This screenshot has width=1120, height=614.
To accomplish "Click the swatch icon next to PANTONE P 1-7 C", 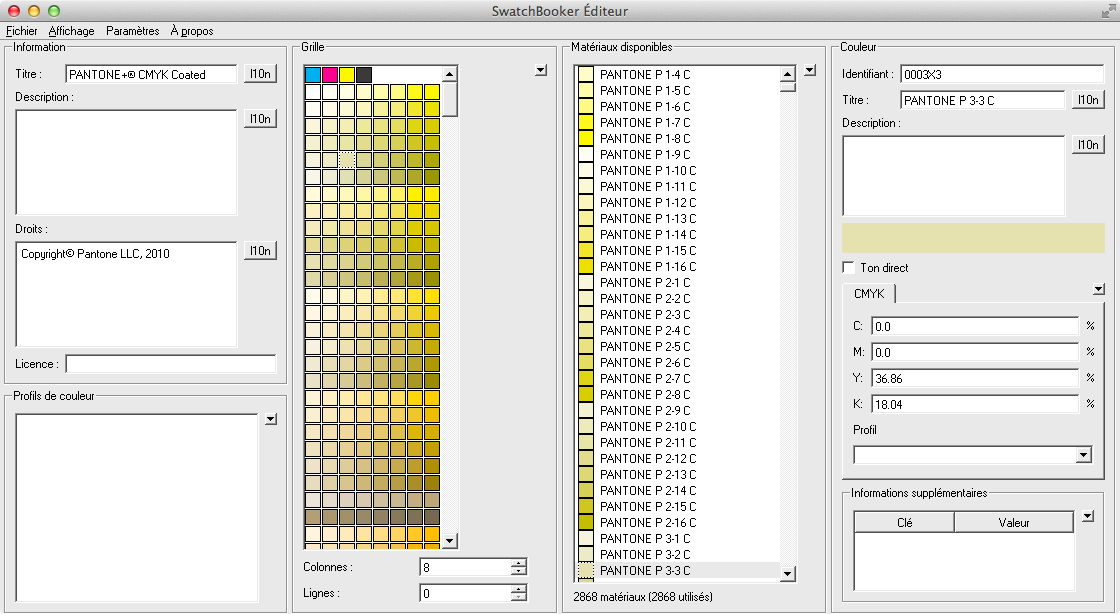I will (586, 123).
